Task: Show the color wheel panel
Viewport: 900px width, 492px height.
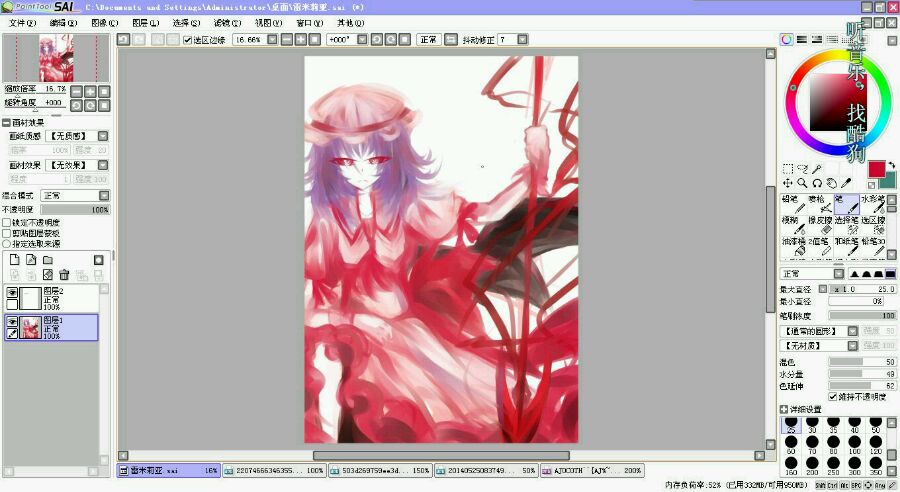Action: [x=786, y=40]
